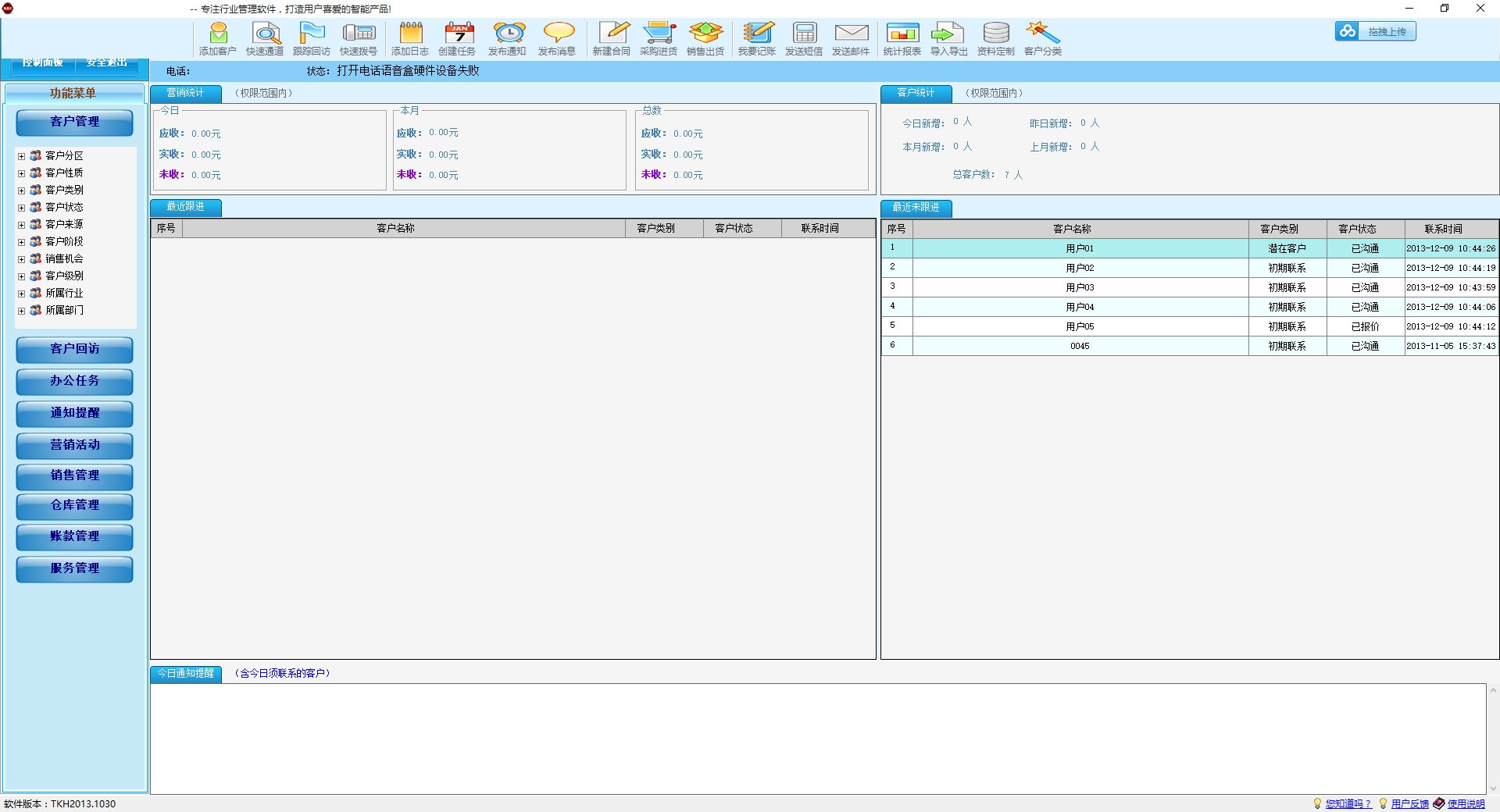Viewport: 1500px width, 812px height.
Task: Open the 使用说明 link
Action: (1466, 803)
